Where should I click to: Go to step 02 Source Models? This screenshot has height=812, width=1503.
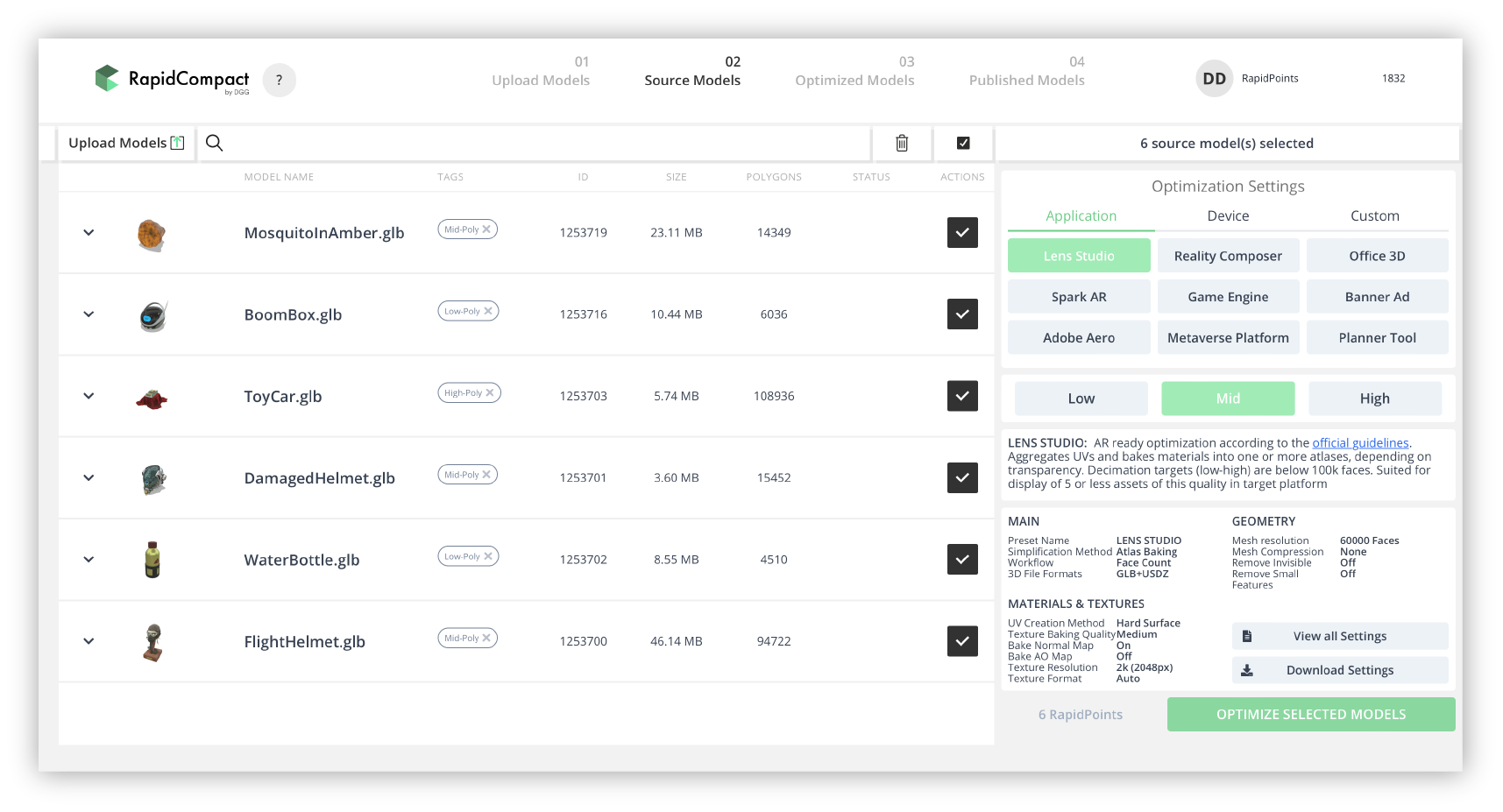click(x=692, y=71)
